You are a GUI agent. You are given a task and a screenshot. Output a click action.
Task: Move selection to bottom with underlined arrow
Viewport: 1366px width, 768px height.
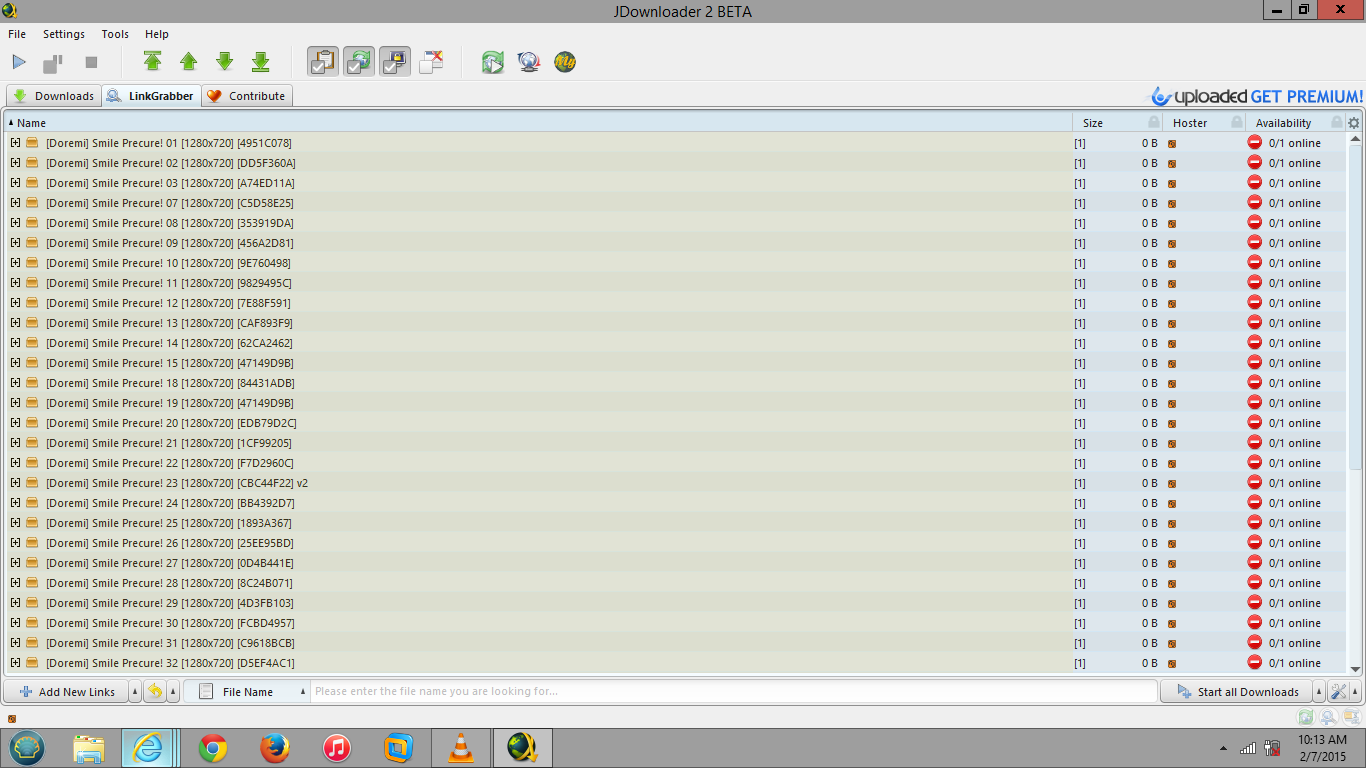[260, 62]
